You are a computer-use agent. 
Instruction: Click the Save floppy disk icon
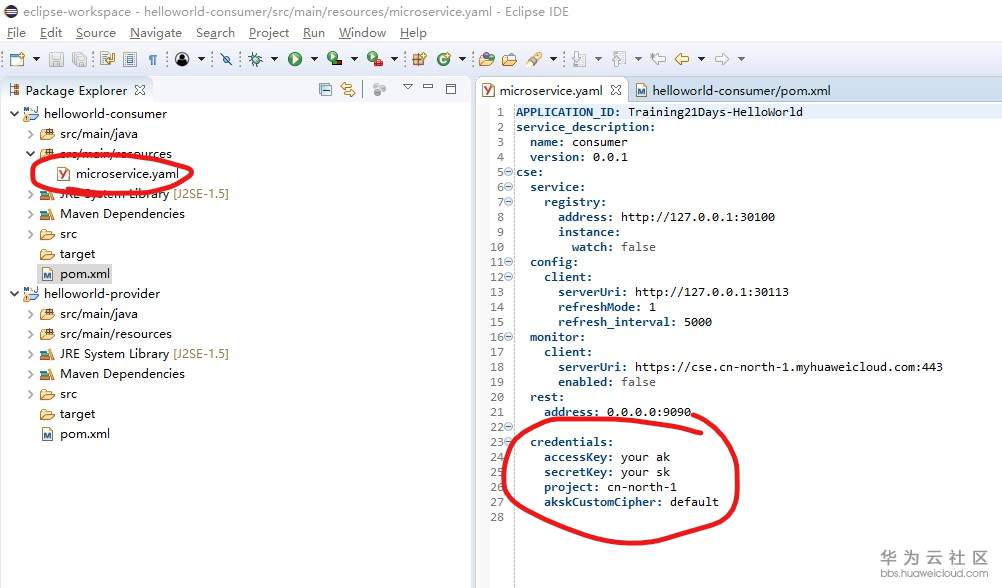(x=56, y=59)
